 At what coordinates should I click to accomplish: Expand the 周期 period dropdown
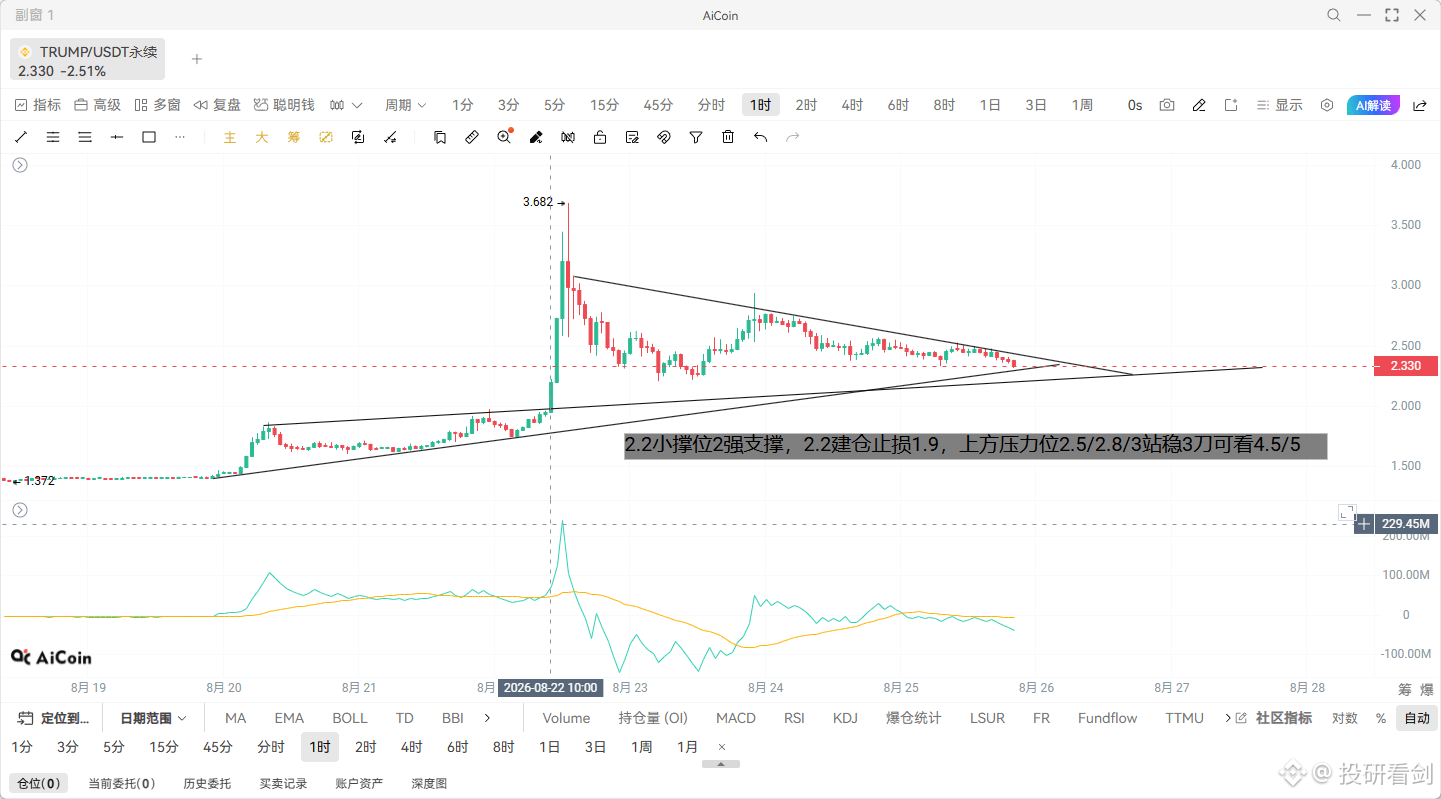click(405, 105)
